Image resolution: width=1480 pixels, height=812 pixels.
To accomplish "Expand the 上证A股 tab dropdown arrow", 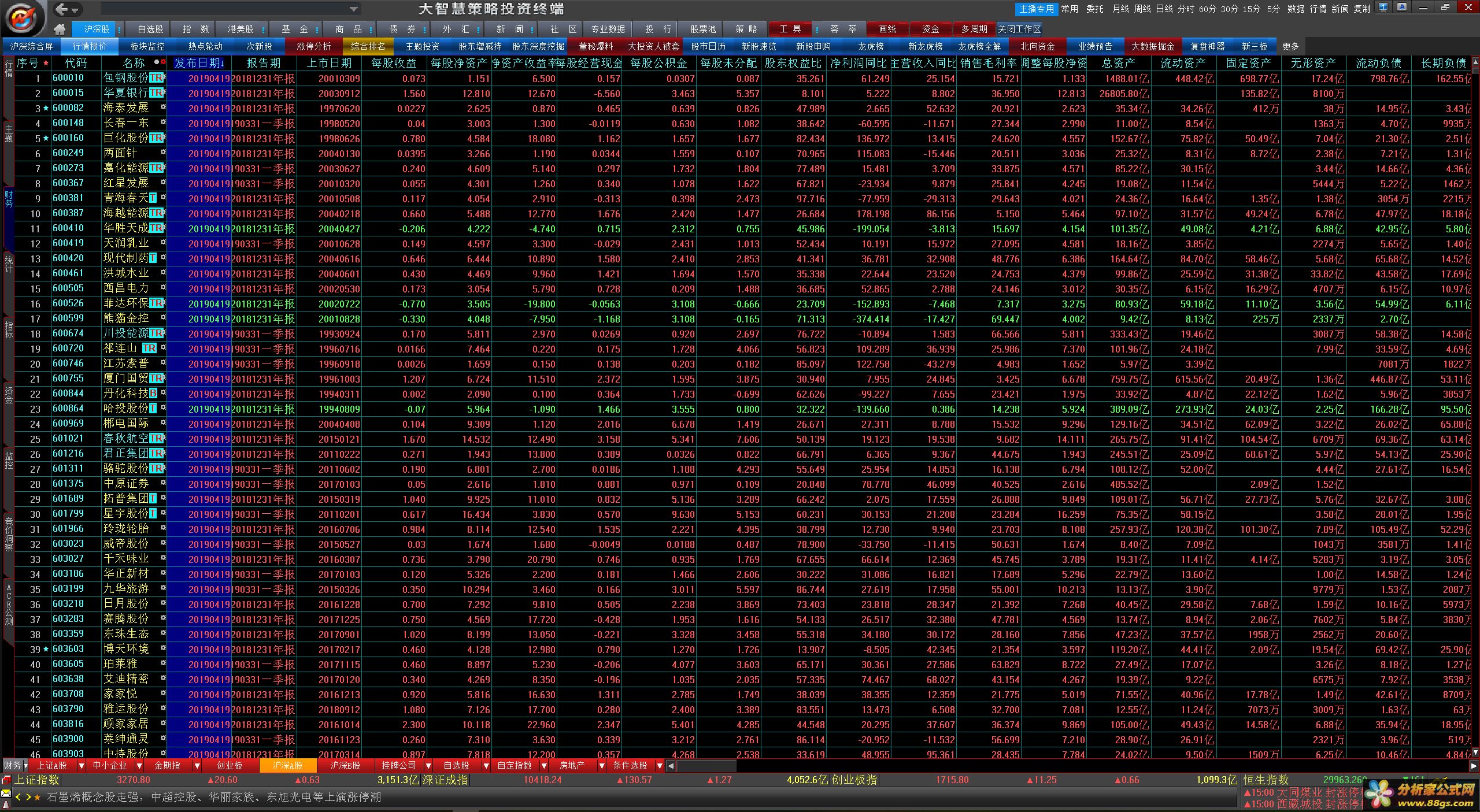I will click(x=81, y=765).
